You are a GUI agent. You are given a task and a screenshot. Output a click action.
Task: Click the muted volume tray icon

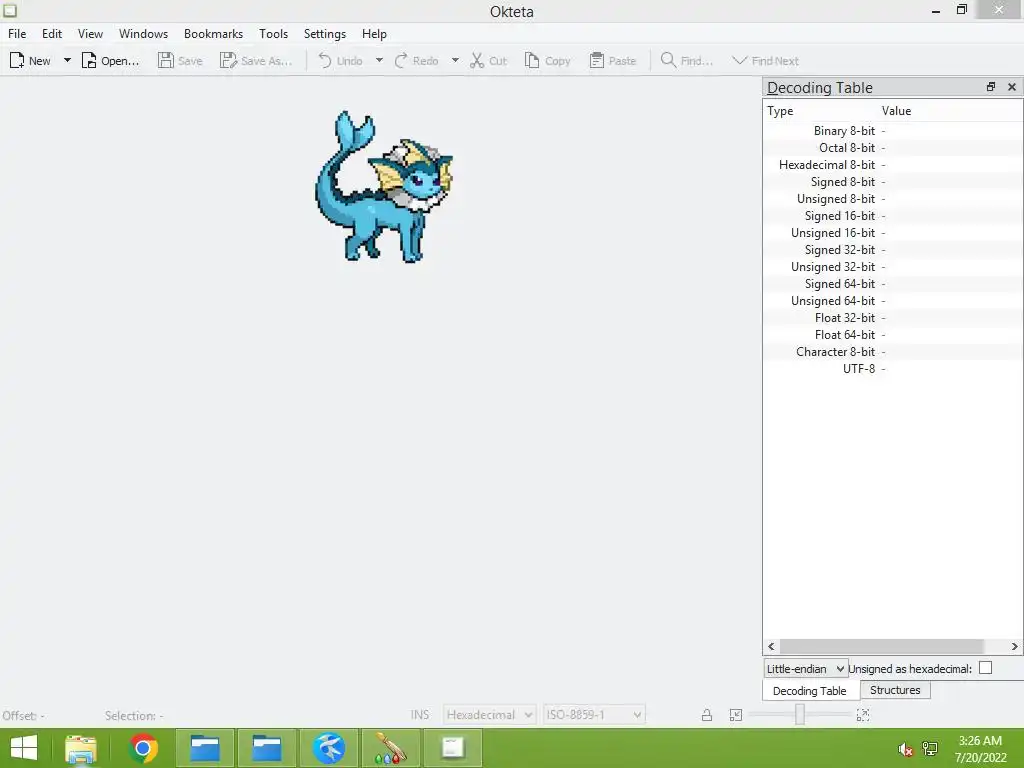(x=905, y=749)
